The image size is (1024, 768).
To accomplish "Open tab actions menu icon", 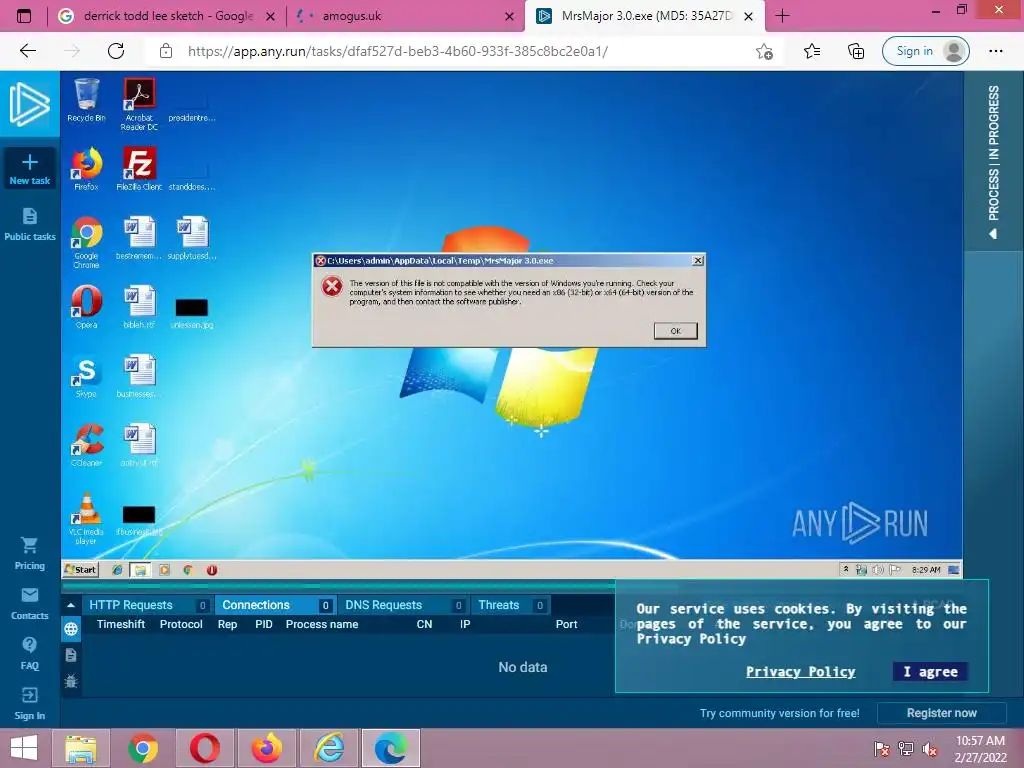I will point(24,16).
